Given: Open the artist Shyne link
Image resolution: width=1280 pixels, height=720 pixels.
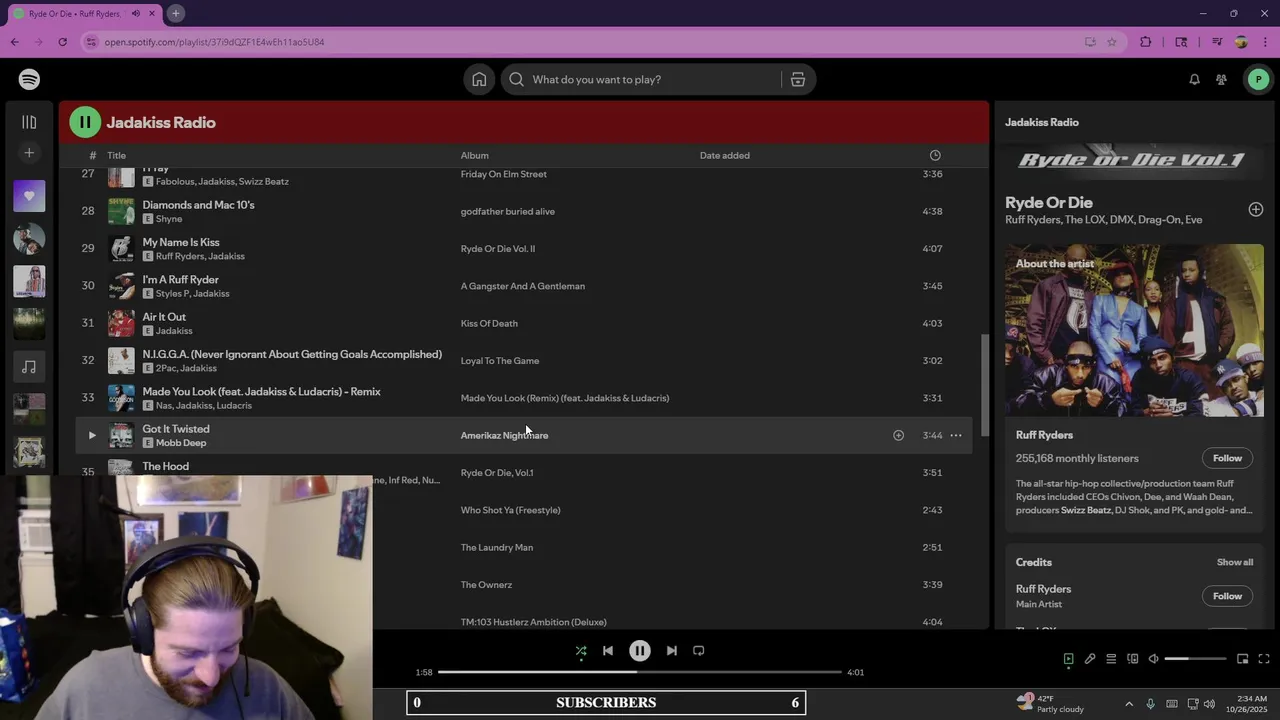Looking at the screenshot, I should [169, 219].
